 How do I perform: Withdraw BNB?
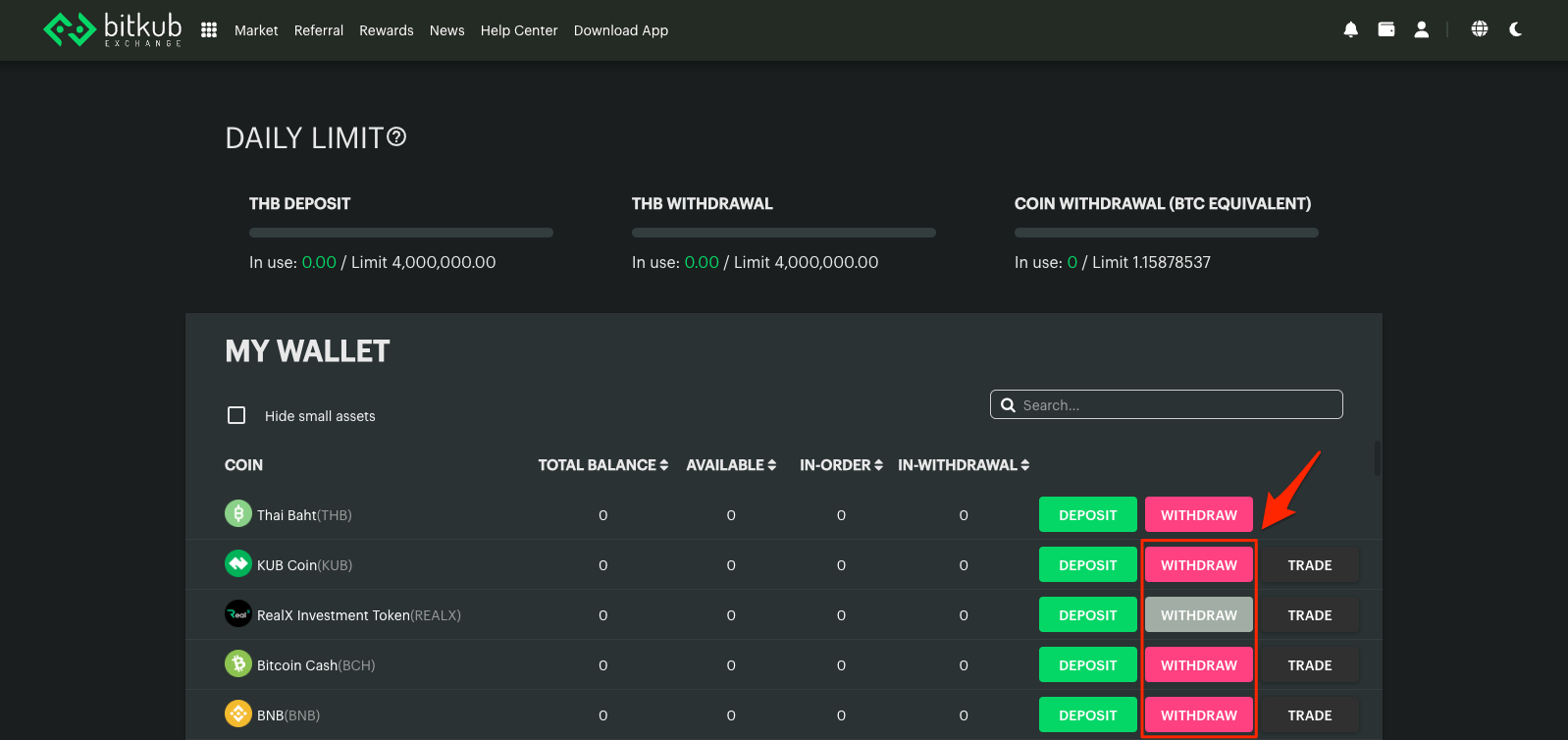tap(1199, 714)
